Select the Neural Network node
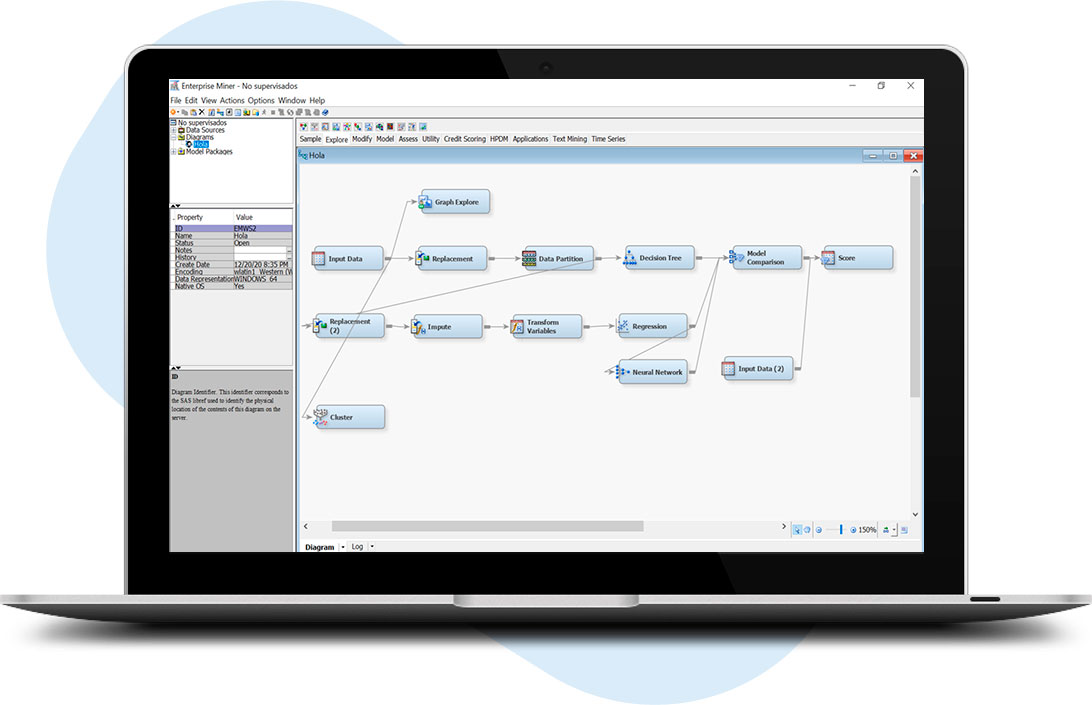This screenshot has width=1092, height=705. [653, 372]
